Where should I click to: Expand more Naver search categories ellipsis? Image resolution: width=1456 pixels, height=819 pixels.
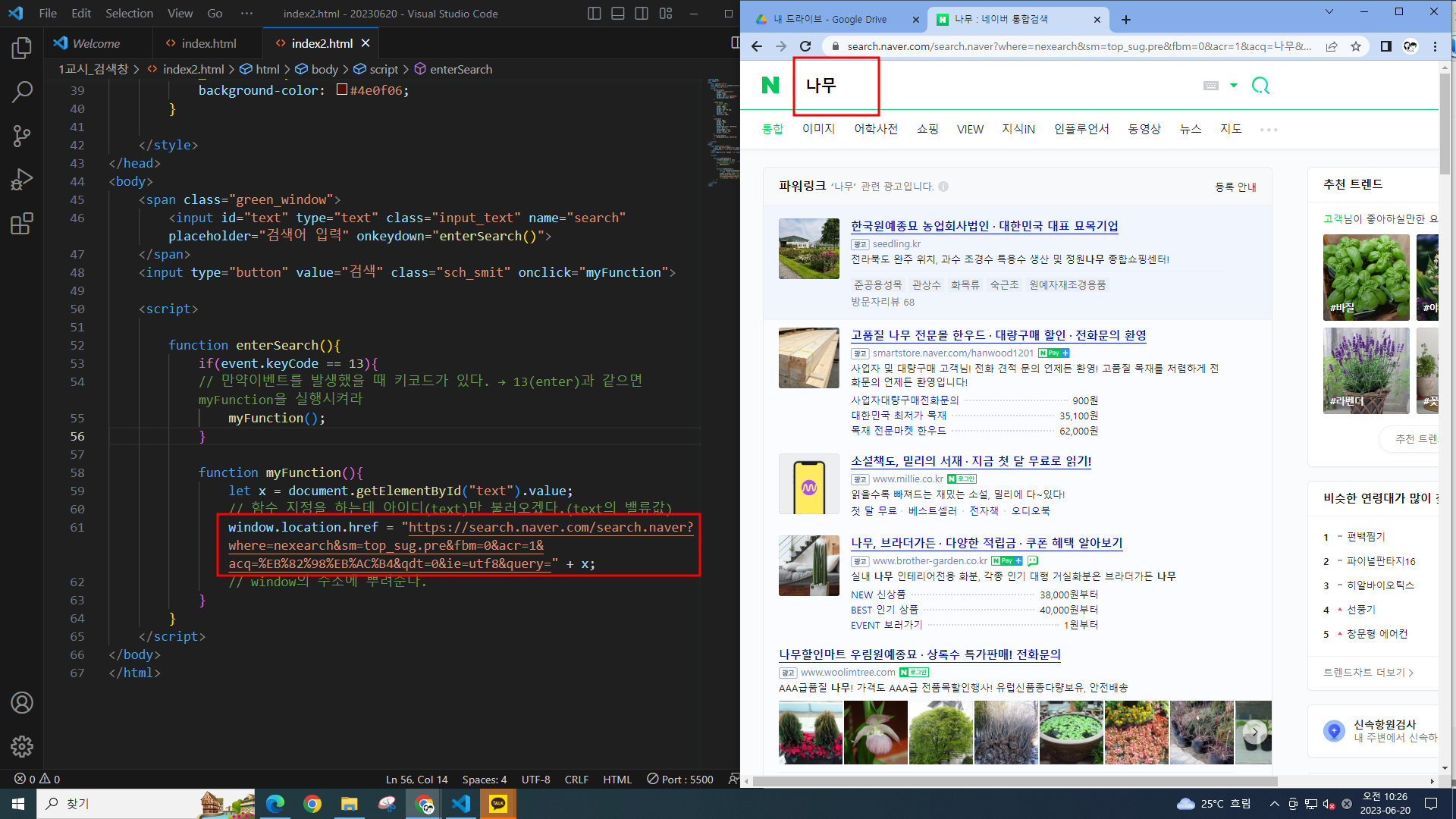click(1269, 130)
